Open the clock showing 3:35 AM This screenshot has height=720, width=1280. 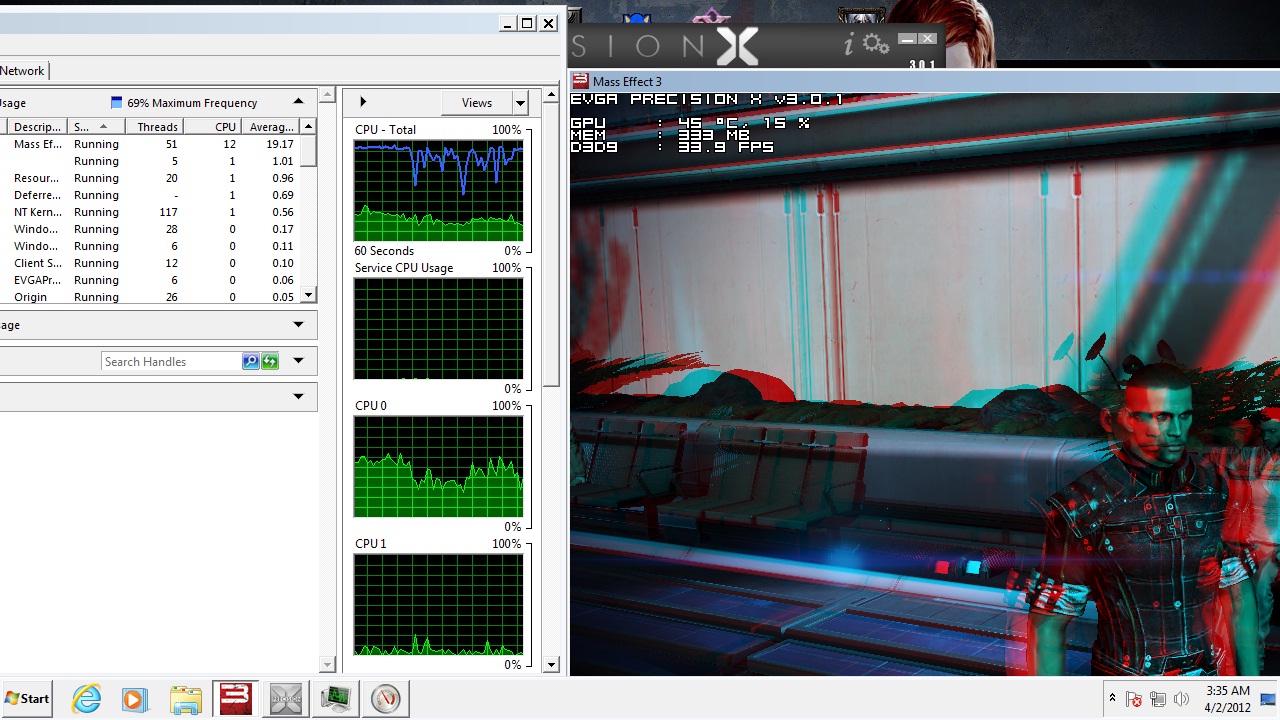point(1227,699)
